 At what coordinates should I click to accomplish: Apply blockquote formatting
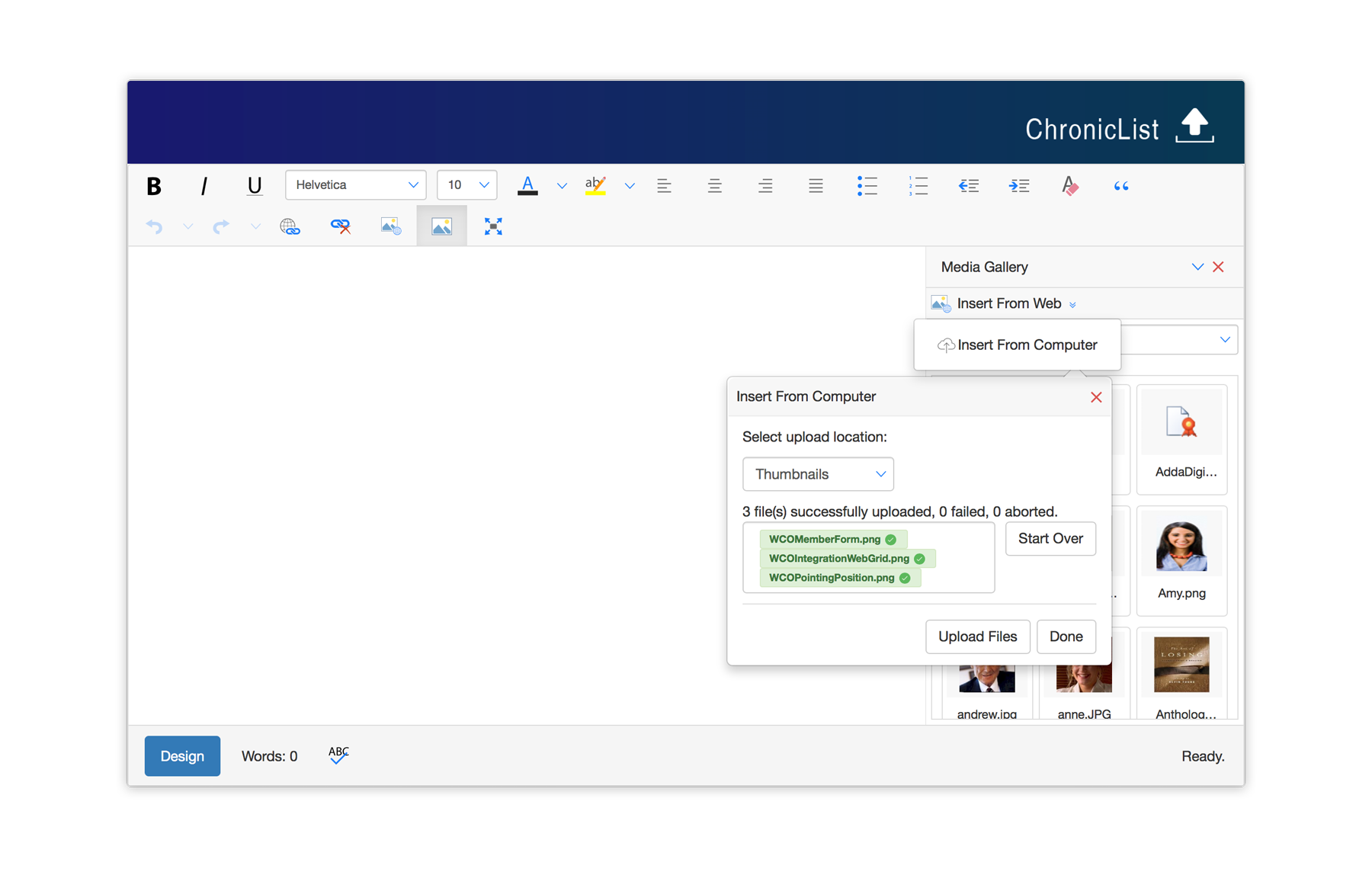(x=1120, y=186)
